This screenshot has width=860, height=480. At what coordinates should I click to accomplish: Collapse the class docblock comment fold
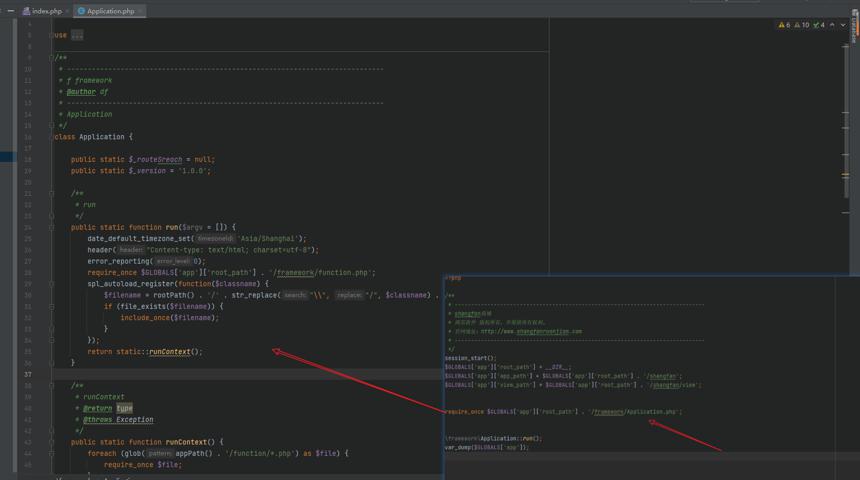click(52, 58)
